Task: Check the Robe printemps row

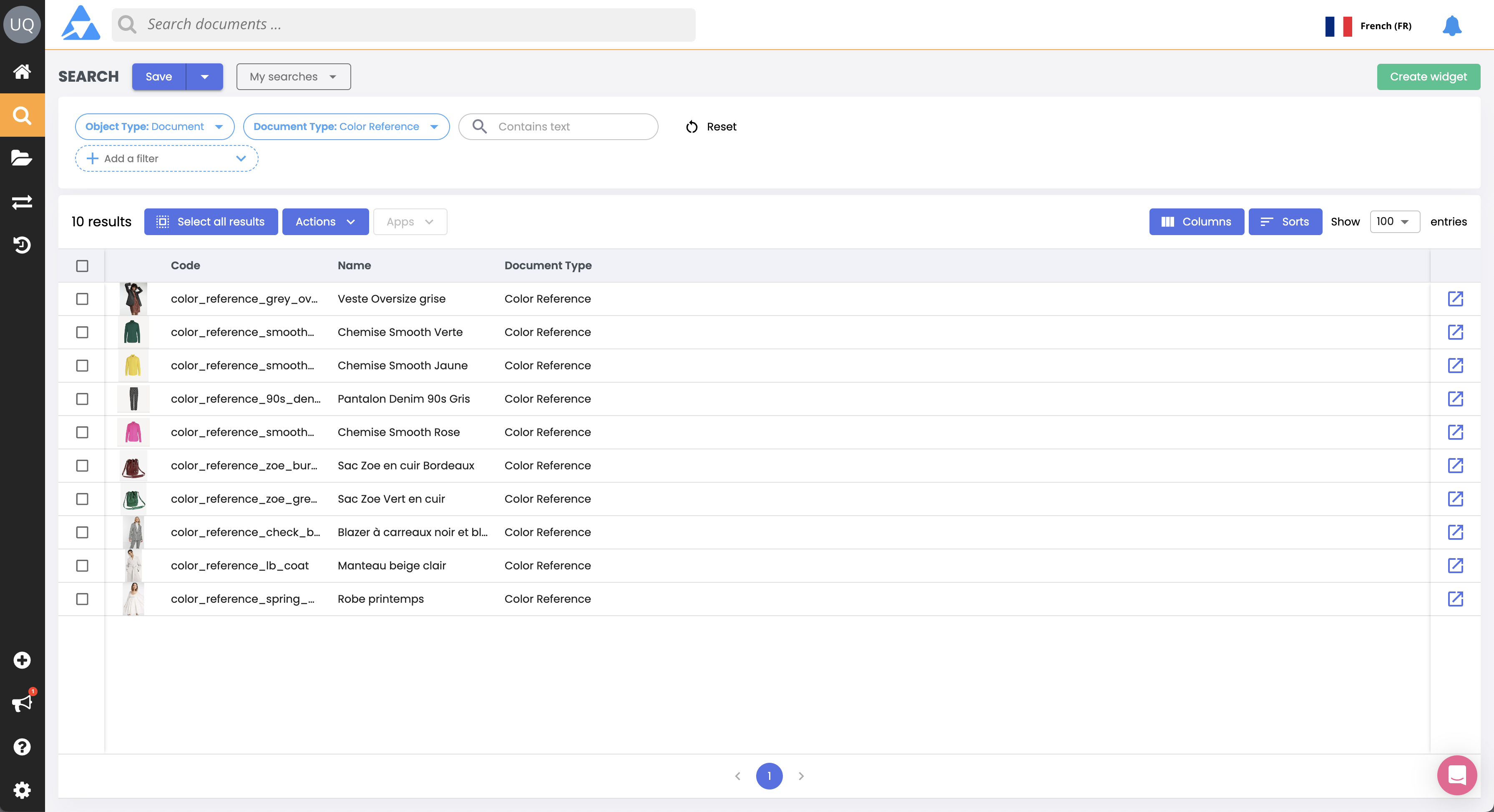Action: tap(82, 599)
